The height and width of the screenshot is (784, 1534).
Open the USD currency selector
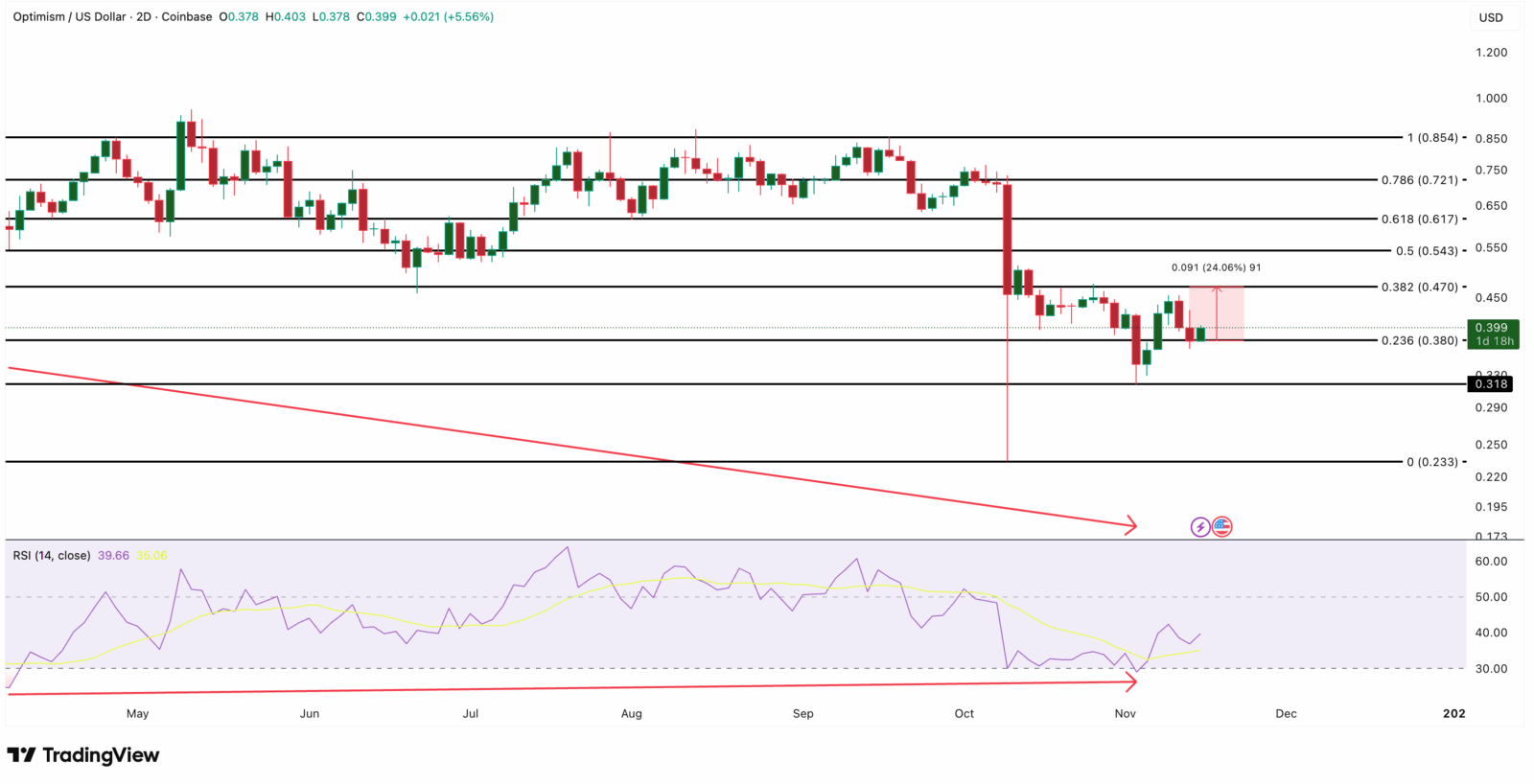point(1491,17)
